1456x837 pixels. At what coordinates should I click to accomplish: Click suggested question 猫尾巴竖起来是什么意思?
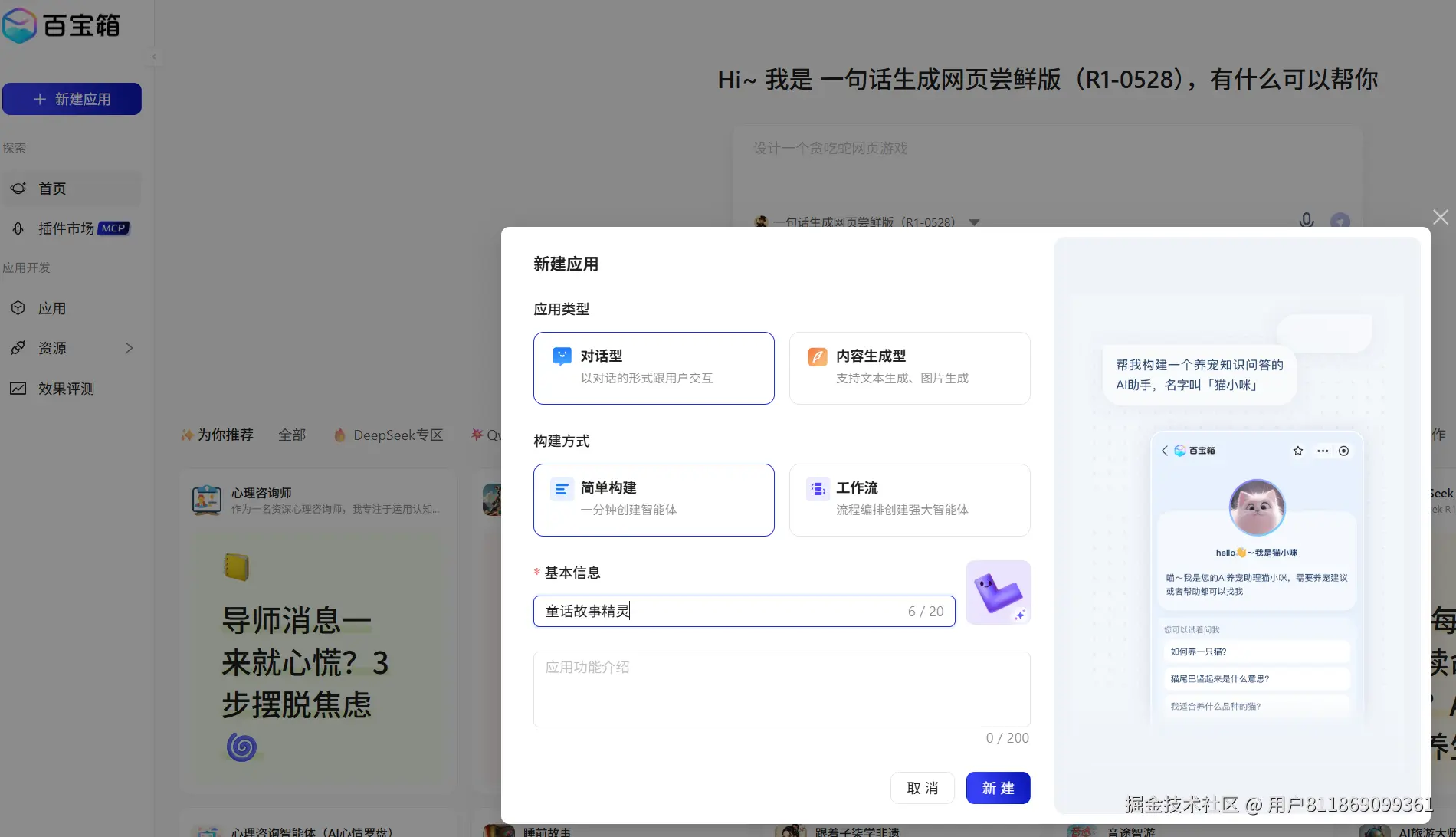pos(1257,678)
